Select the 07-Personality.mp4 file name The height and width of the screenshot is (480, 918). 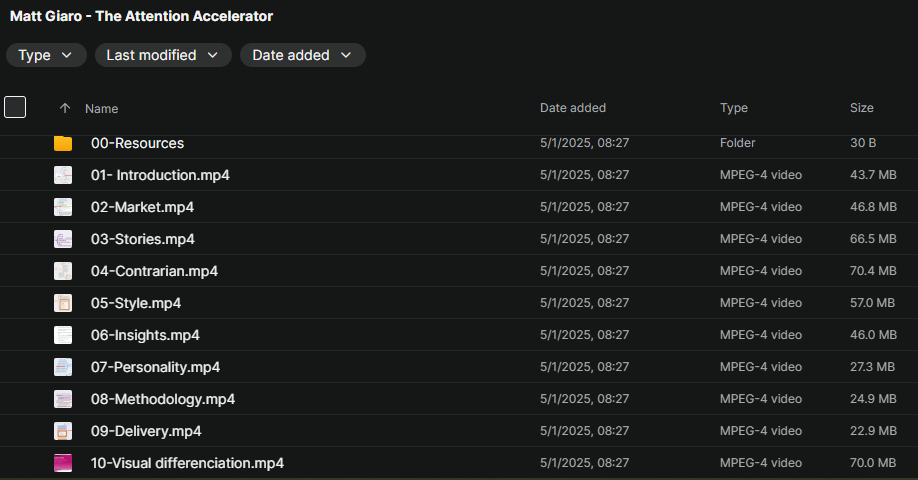[x=155, y=367]
